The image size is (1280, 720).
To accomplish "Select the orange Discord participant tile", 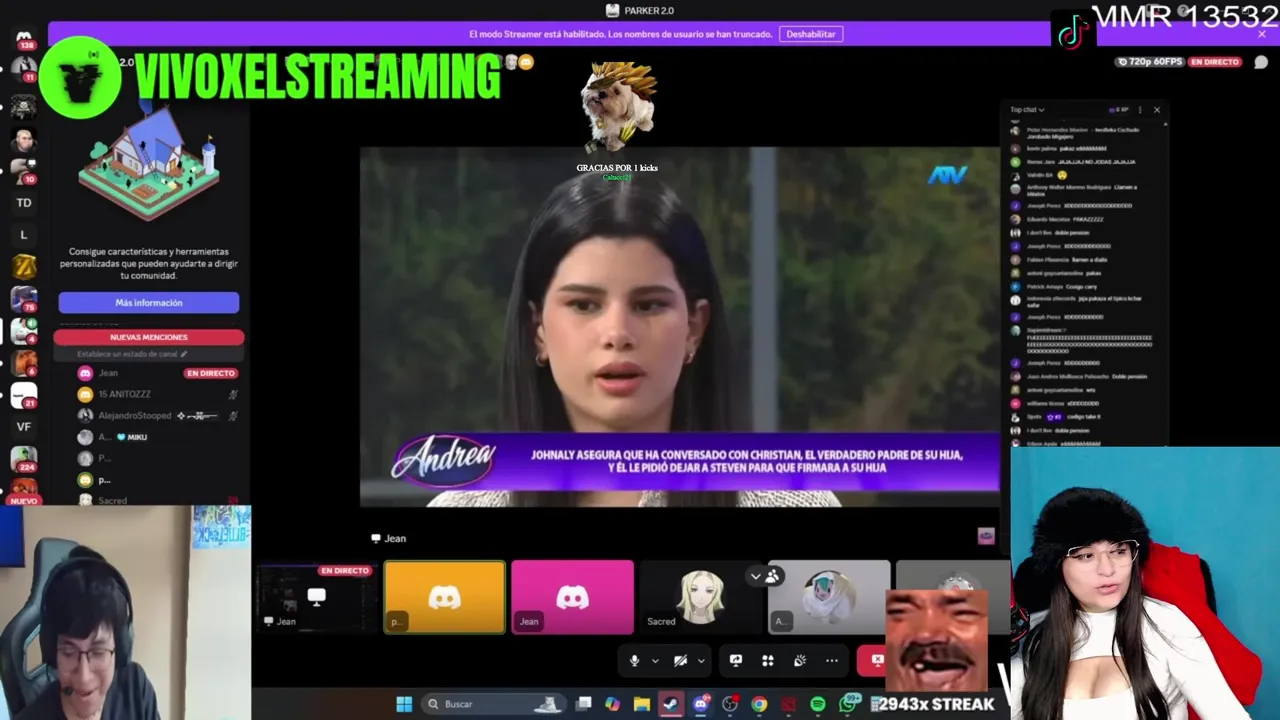I will click(444, 597).
